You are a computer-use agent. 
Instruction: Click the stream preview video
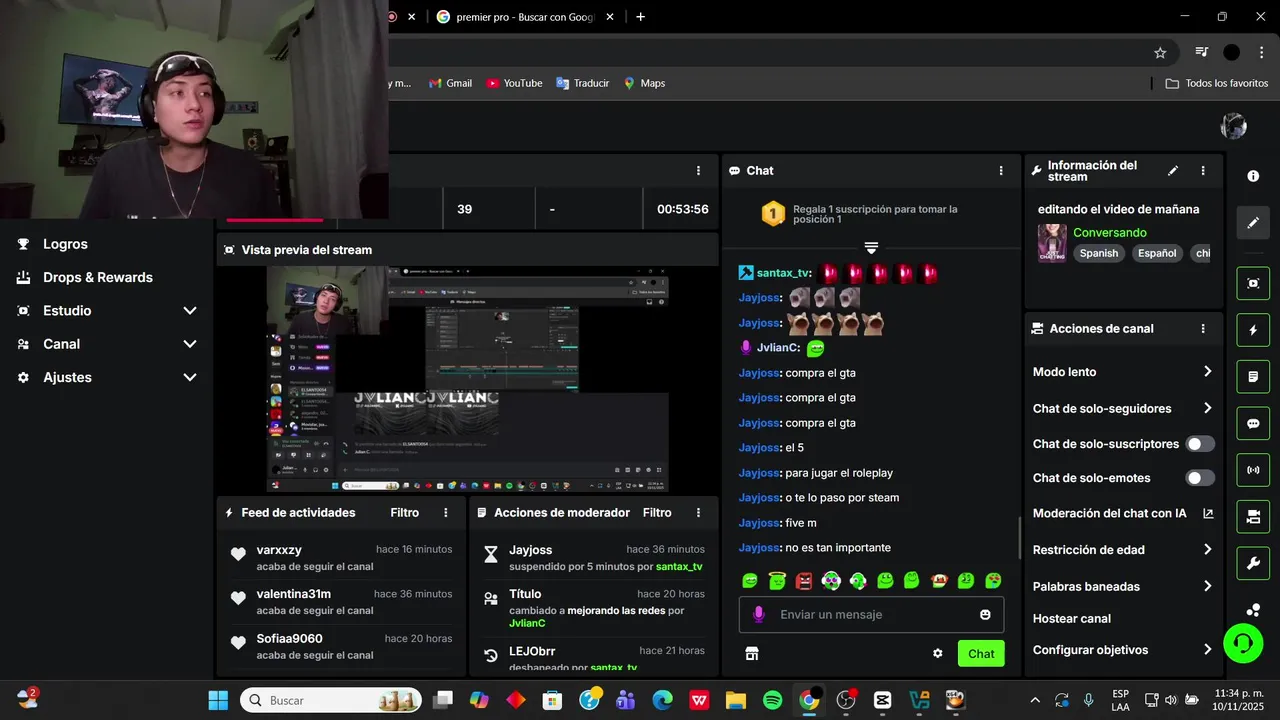(468, 380)
